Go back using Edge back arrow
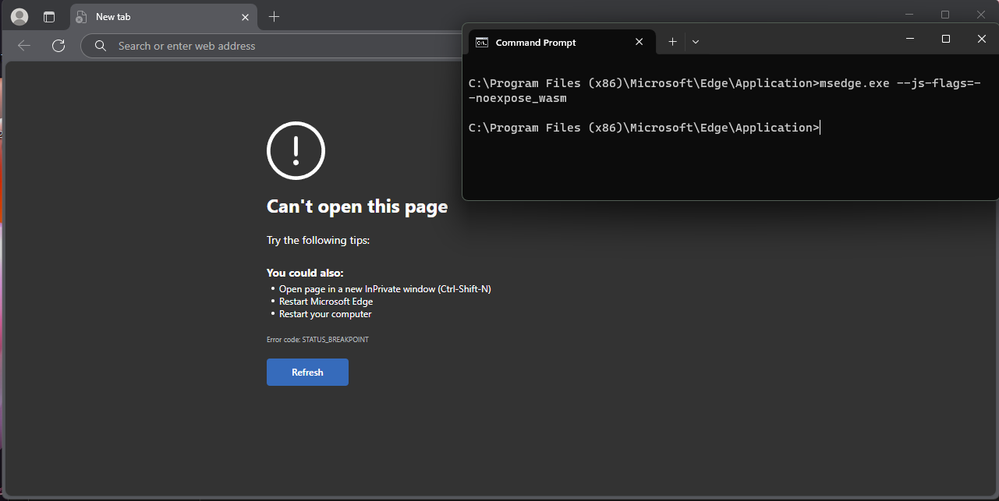 pos(24,46)
